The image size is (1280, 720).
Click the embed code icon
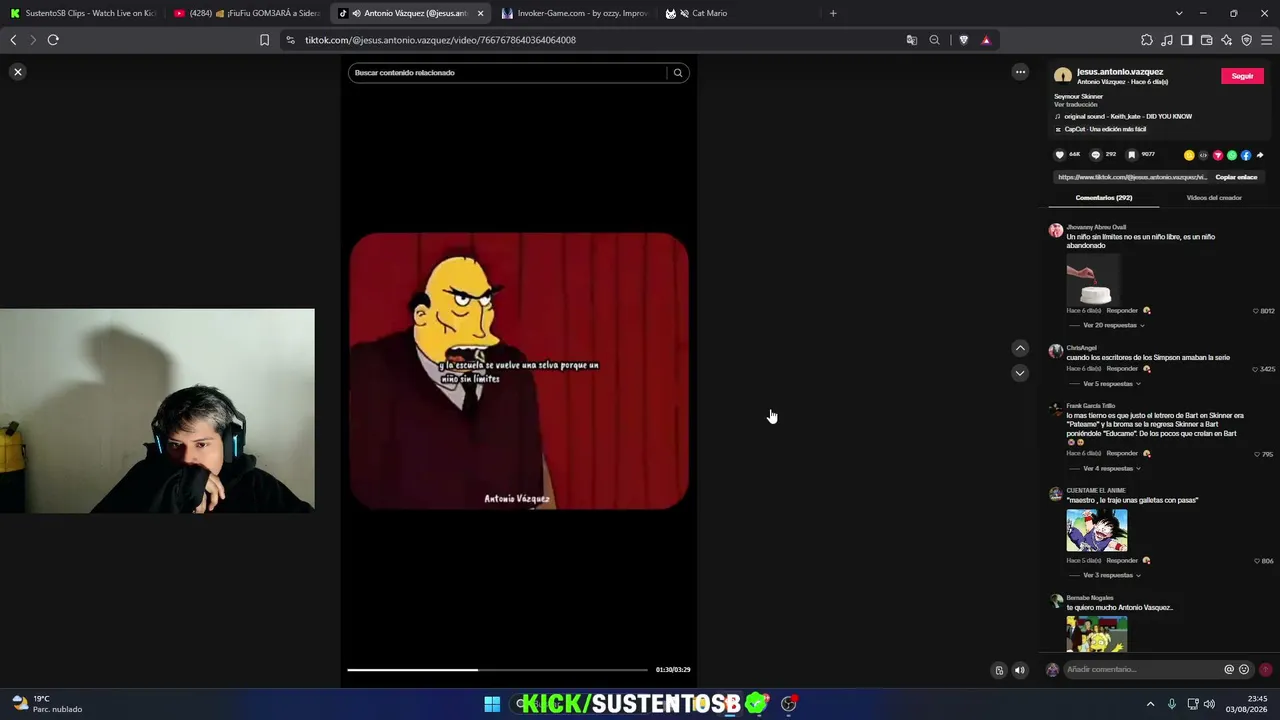point(1203,155)
